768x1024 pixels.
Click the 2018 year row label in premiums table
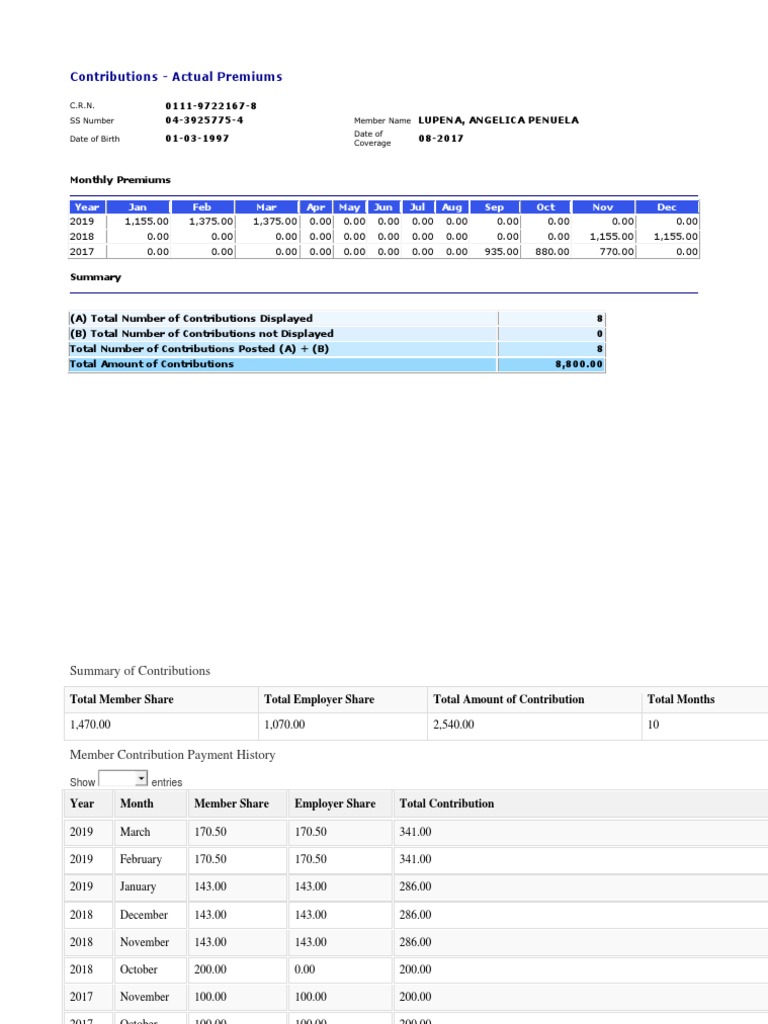[x=82, y=236]
